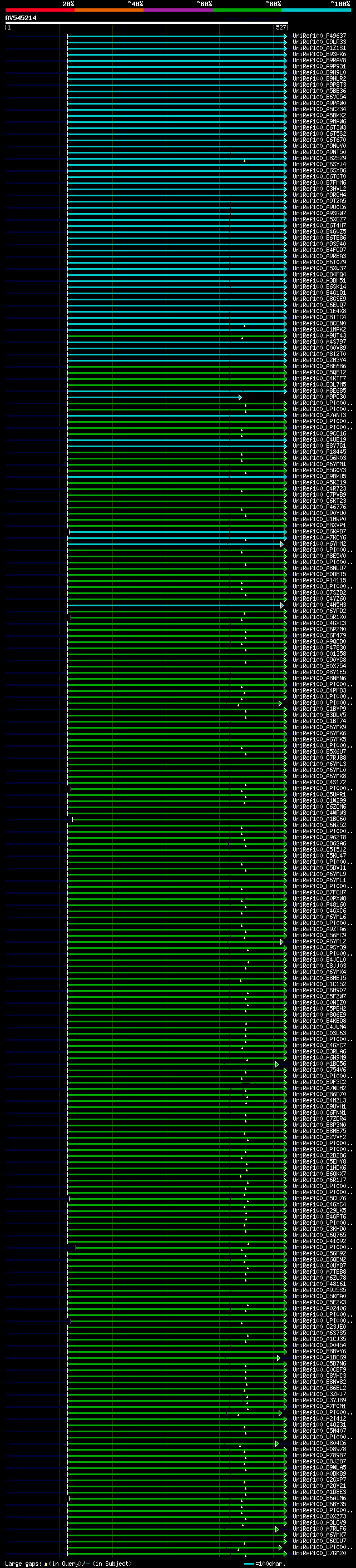Image resolution: width=356 pixels, height=1568 pixels.
Task: Click the purple ~60% identity legend bar
Action: point(179,10)
